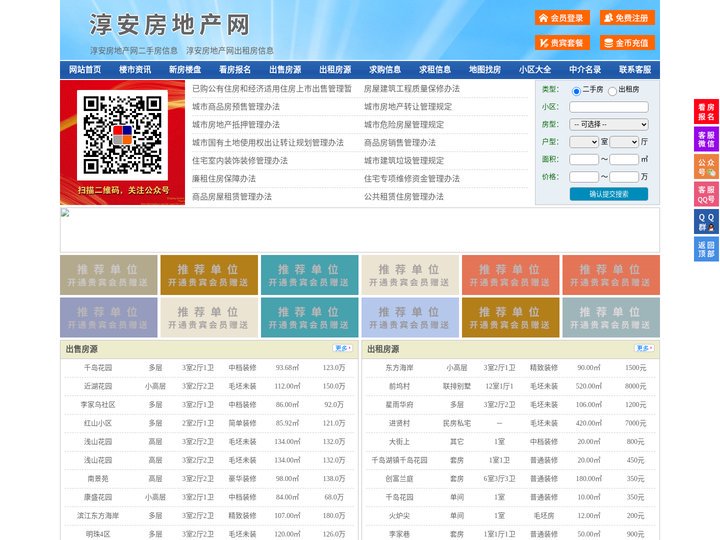Focus the maximum 面积 input field
This screenshot has height=540, width=720.
(624, 159)
